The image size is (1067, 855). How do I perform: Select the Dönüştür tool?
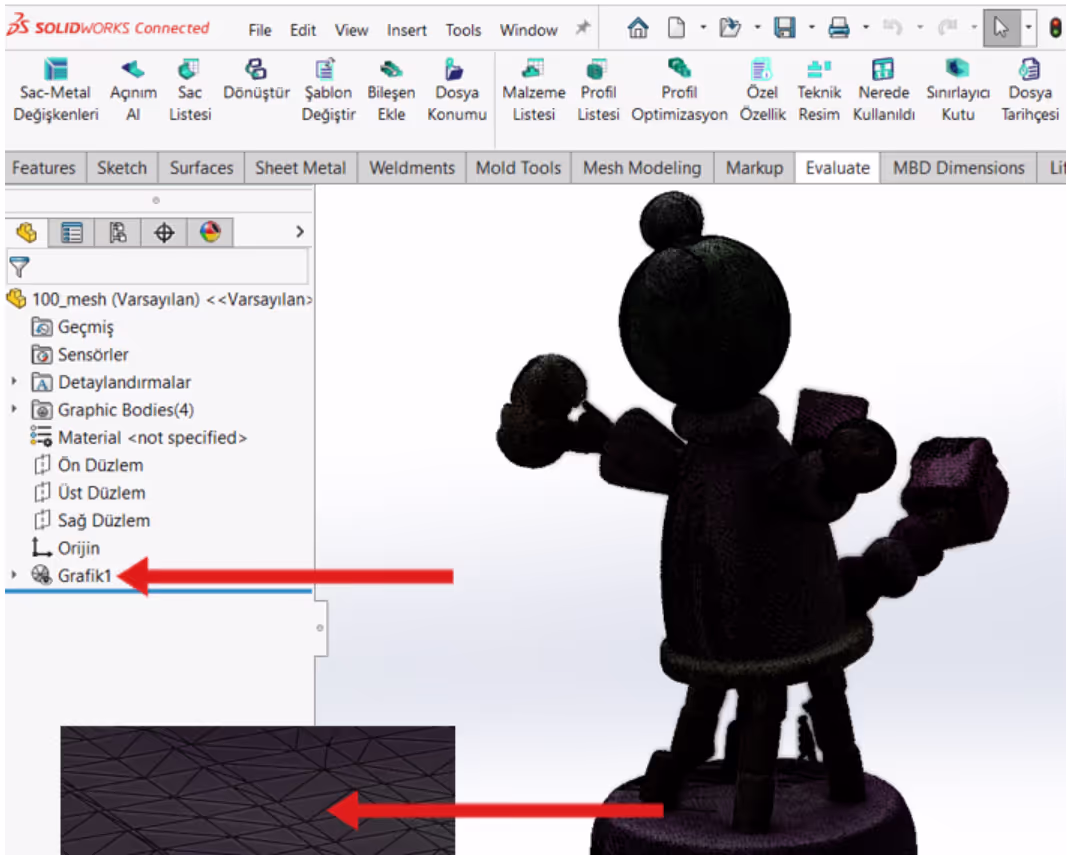click(257, 80)
